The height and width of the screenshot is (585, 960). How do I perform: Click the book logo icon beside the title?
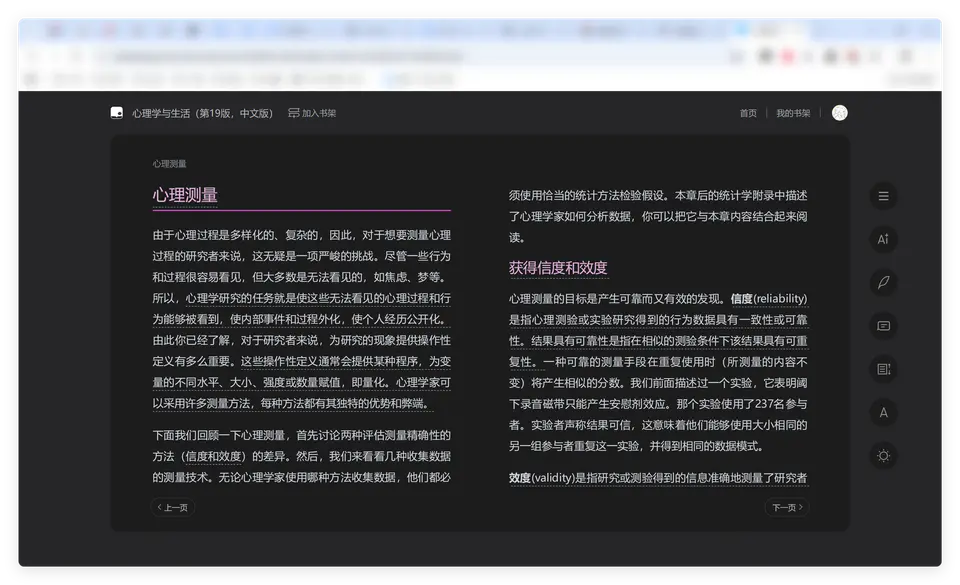[116, 113]
